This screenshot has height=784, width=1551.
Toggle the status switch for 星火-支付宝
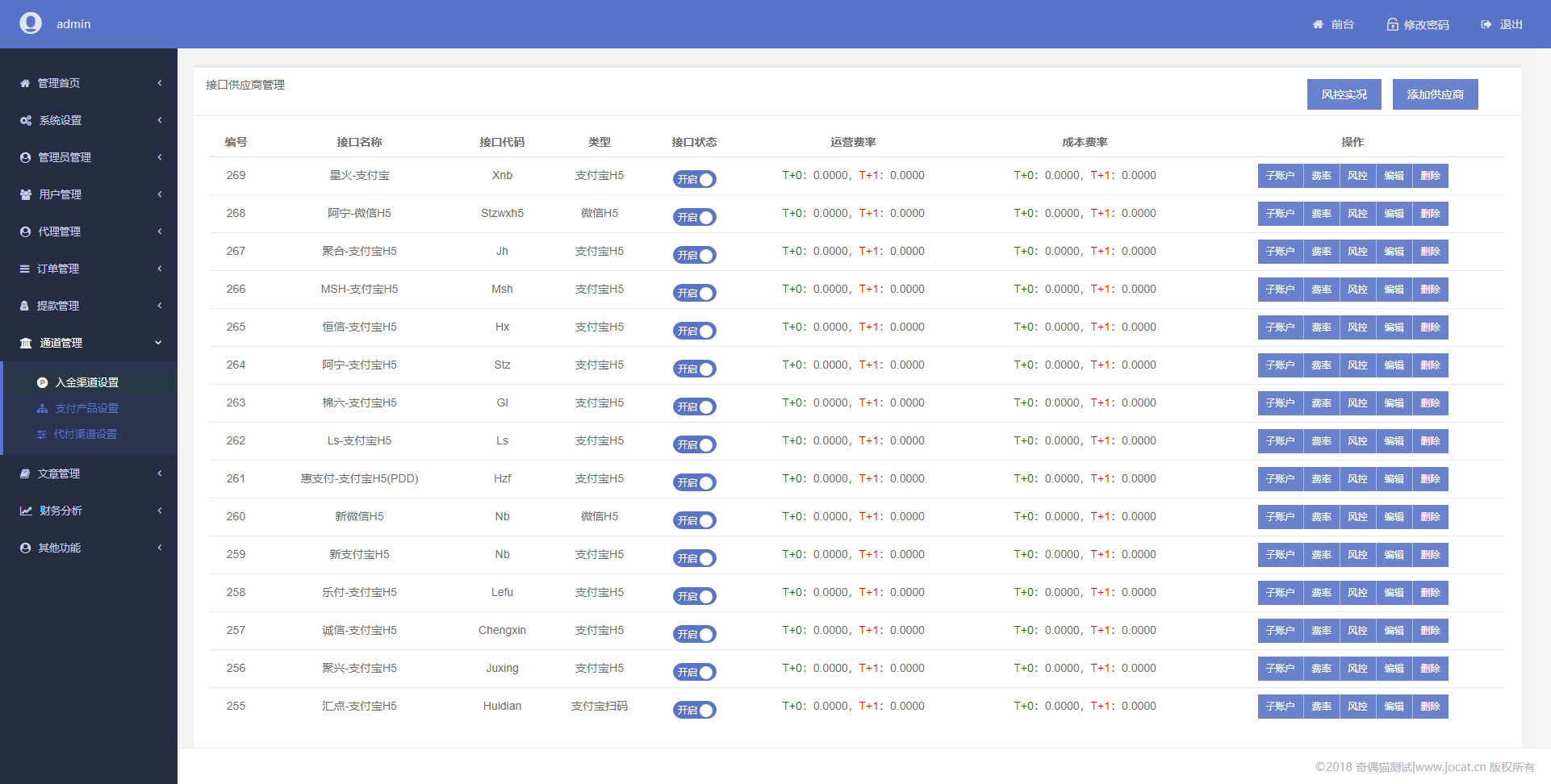click(x=695, y=179)
